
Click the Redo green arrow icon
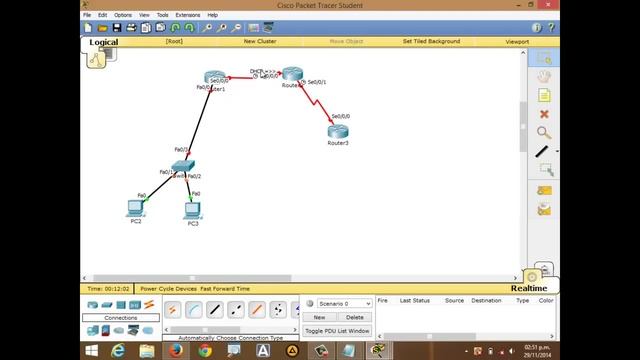[x=189, y=28]
